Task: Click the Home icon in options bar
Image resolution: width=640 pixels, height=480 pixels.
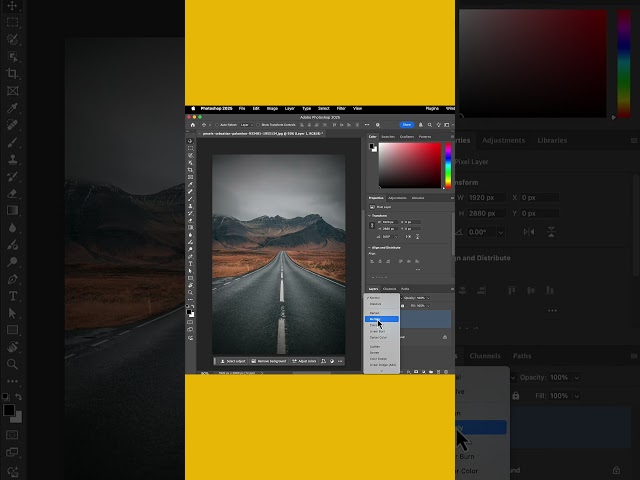Action: pos(193,125)
